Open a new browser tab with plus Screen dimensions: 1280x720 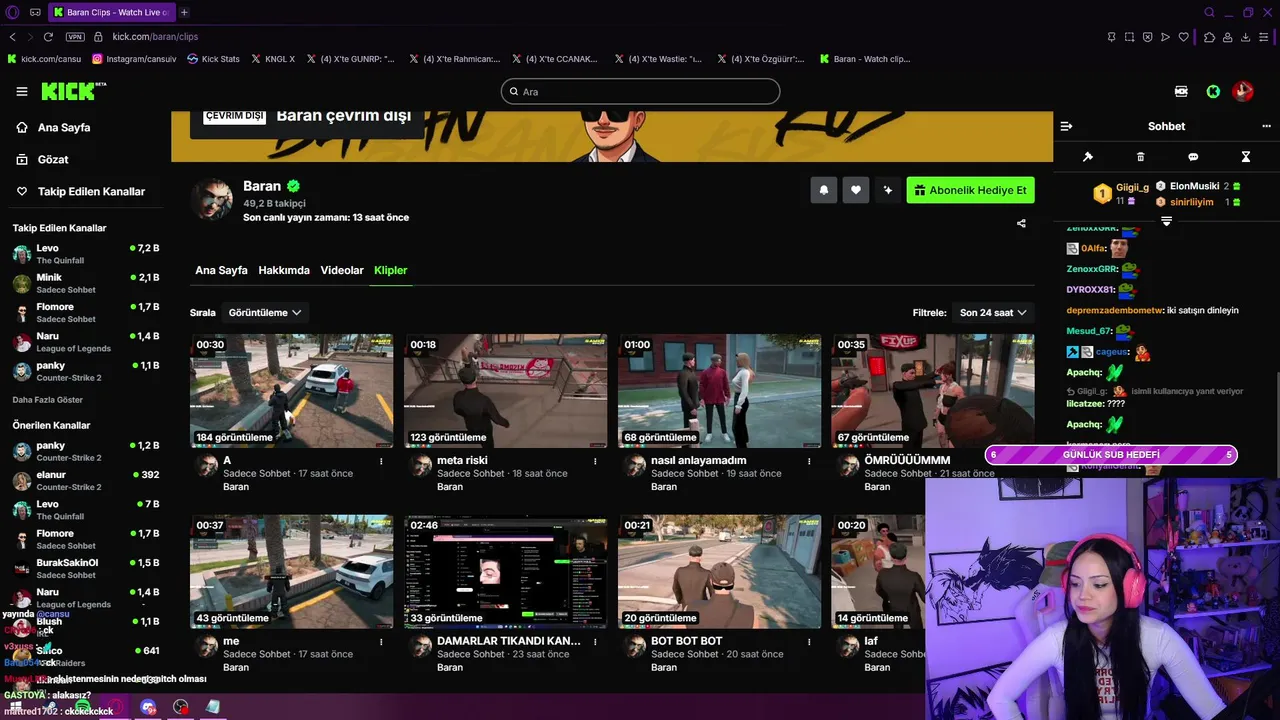pyautogui.click(x=184, y=12)
